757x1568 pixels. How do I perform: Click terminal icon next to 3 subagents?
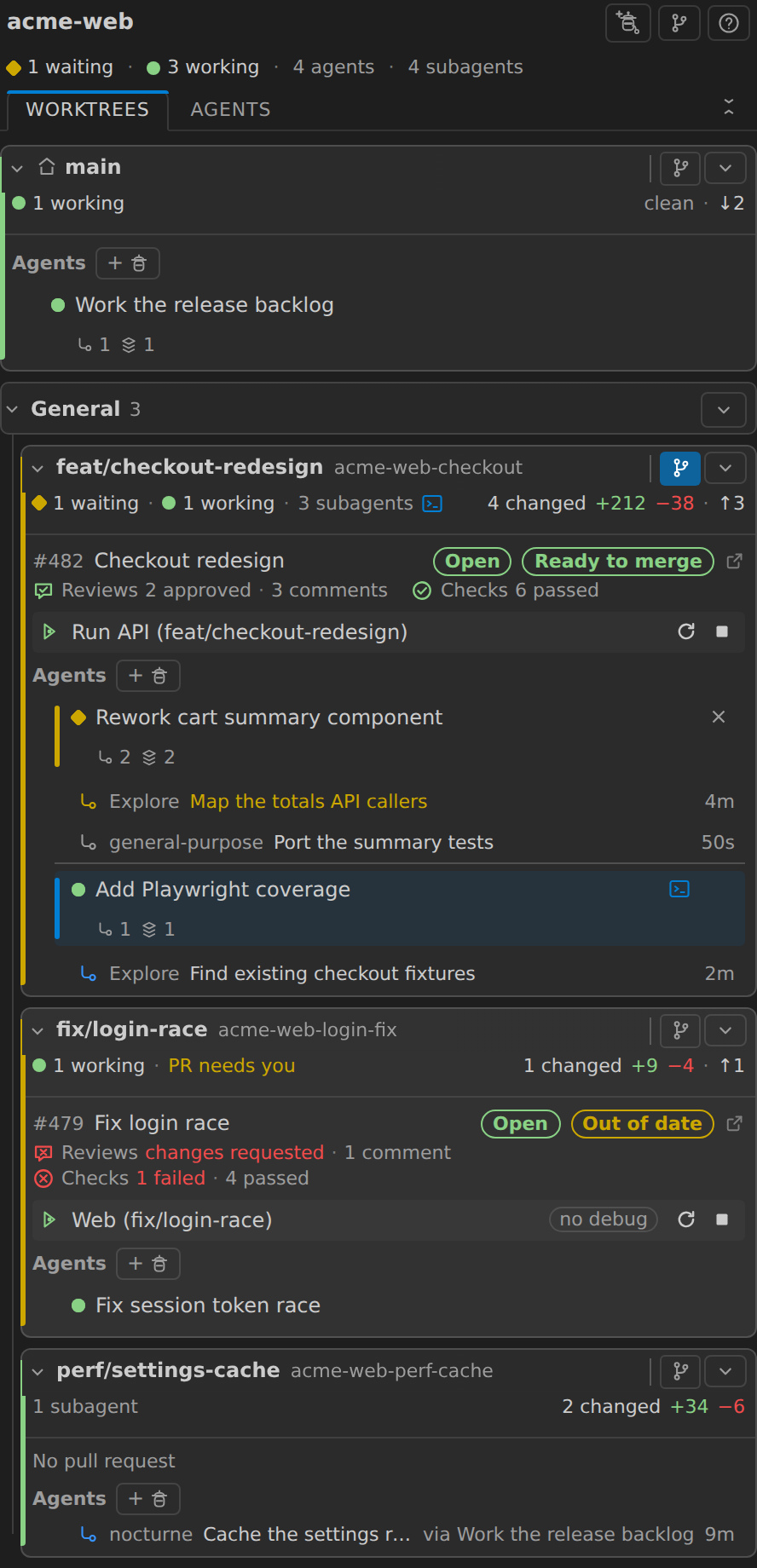[433, 504]
